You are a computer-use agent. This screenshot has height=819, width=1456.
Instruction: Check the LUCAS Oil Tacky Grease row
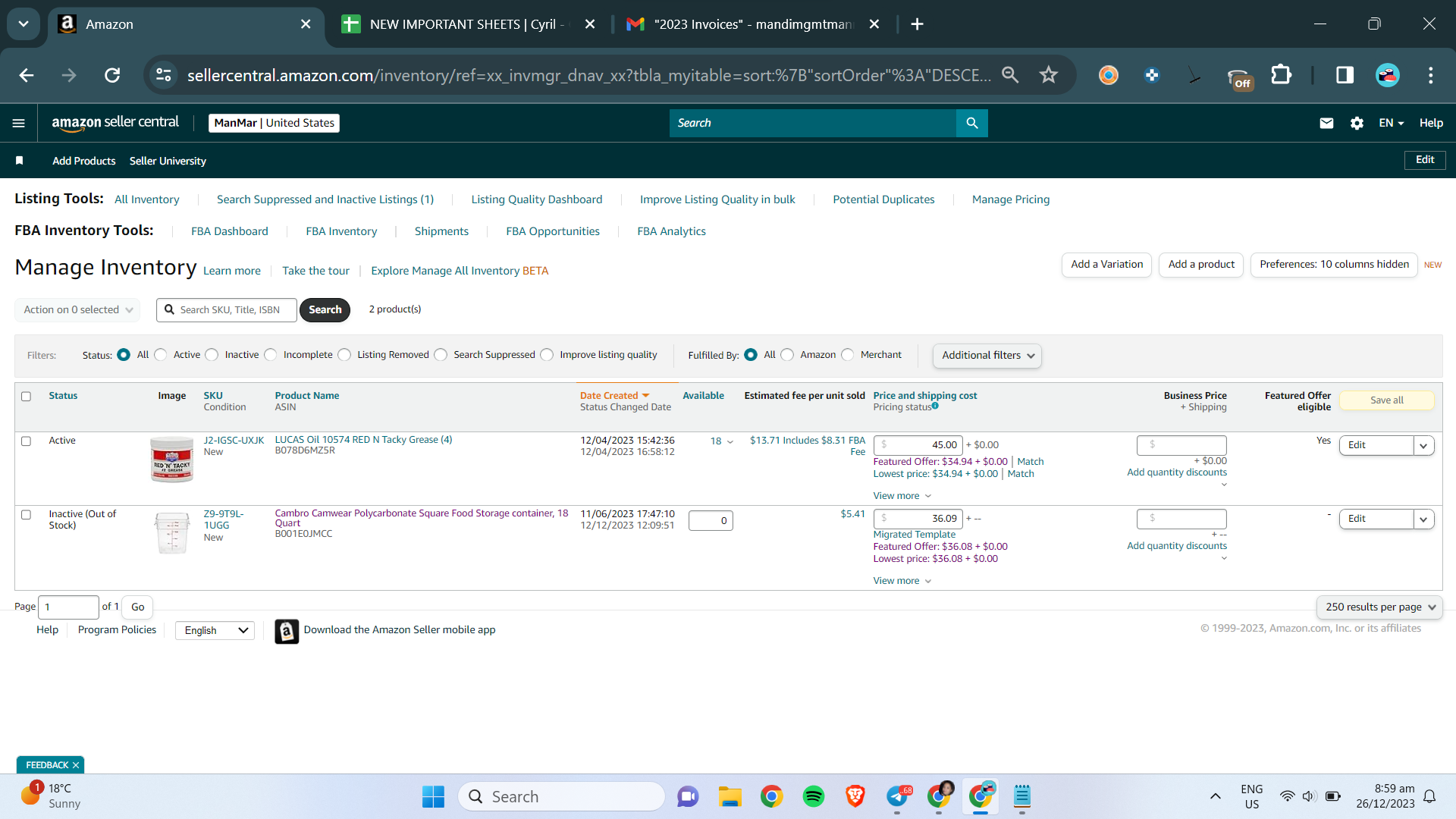(26, 441)
